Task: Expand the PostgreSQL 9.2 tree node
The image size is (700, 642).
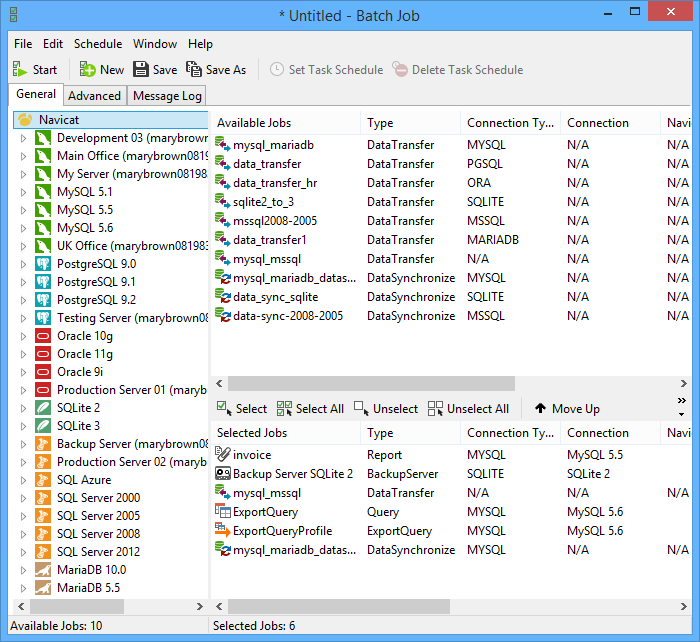Action: point(23,300)
